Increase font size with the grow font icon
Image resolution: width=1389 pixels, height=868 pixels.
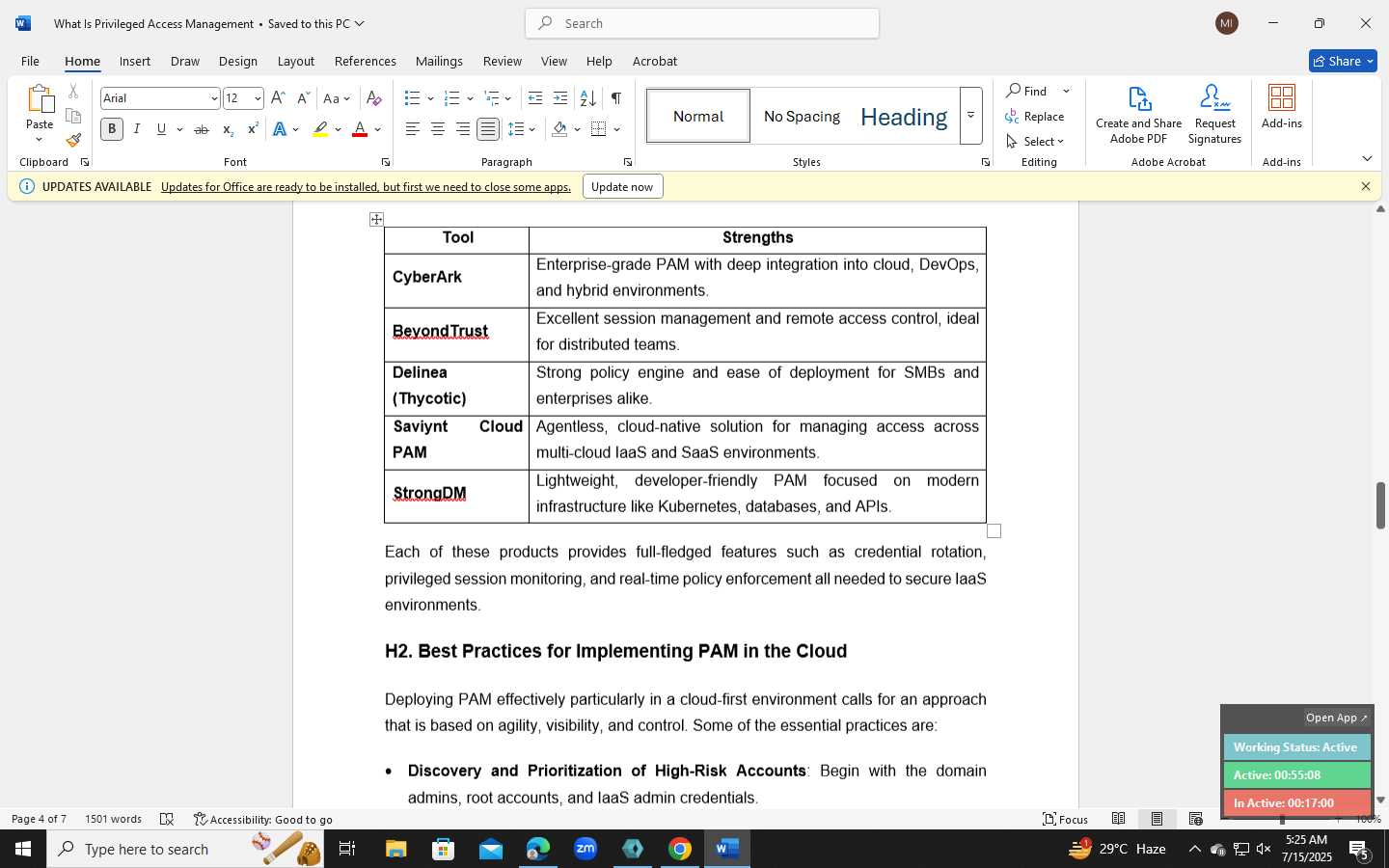[x=278, y=98]
